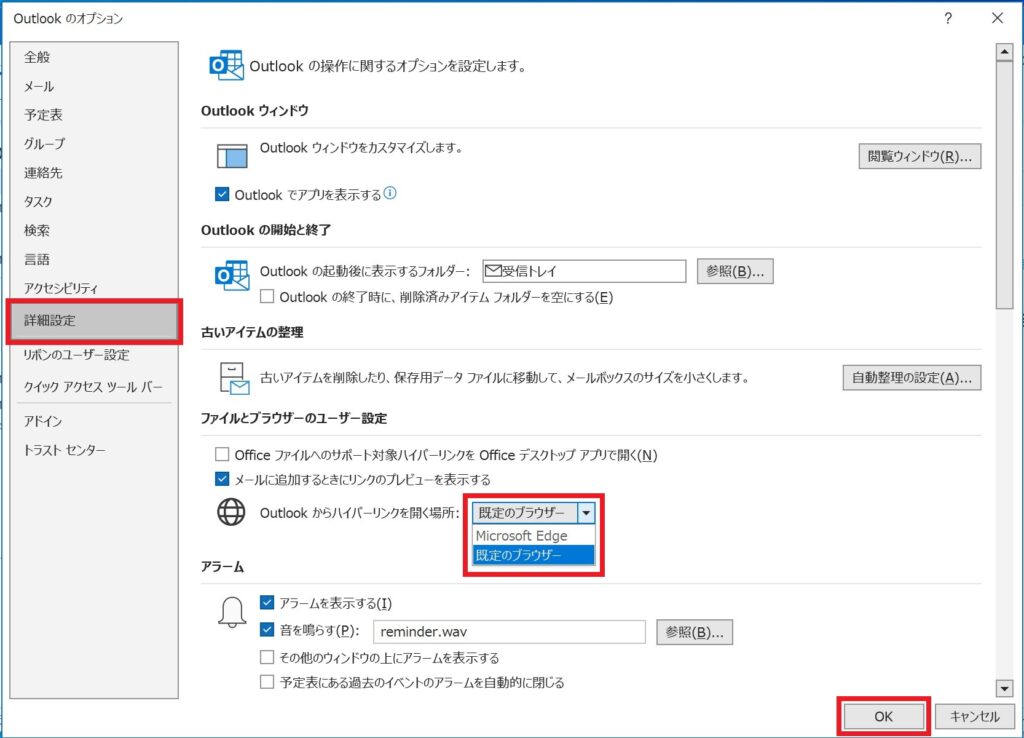This screenshot has width=1024, height=738.
Task: Enable その他のウィンドウの上にアラームを表示する
Action: coord(266,656)
